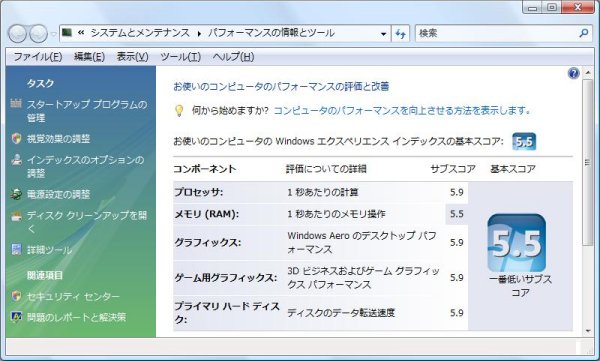Minimize the window
600x361 pixels.
pos(532,8)
